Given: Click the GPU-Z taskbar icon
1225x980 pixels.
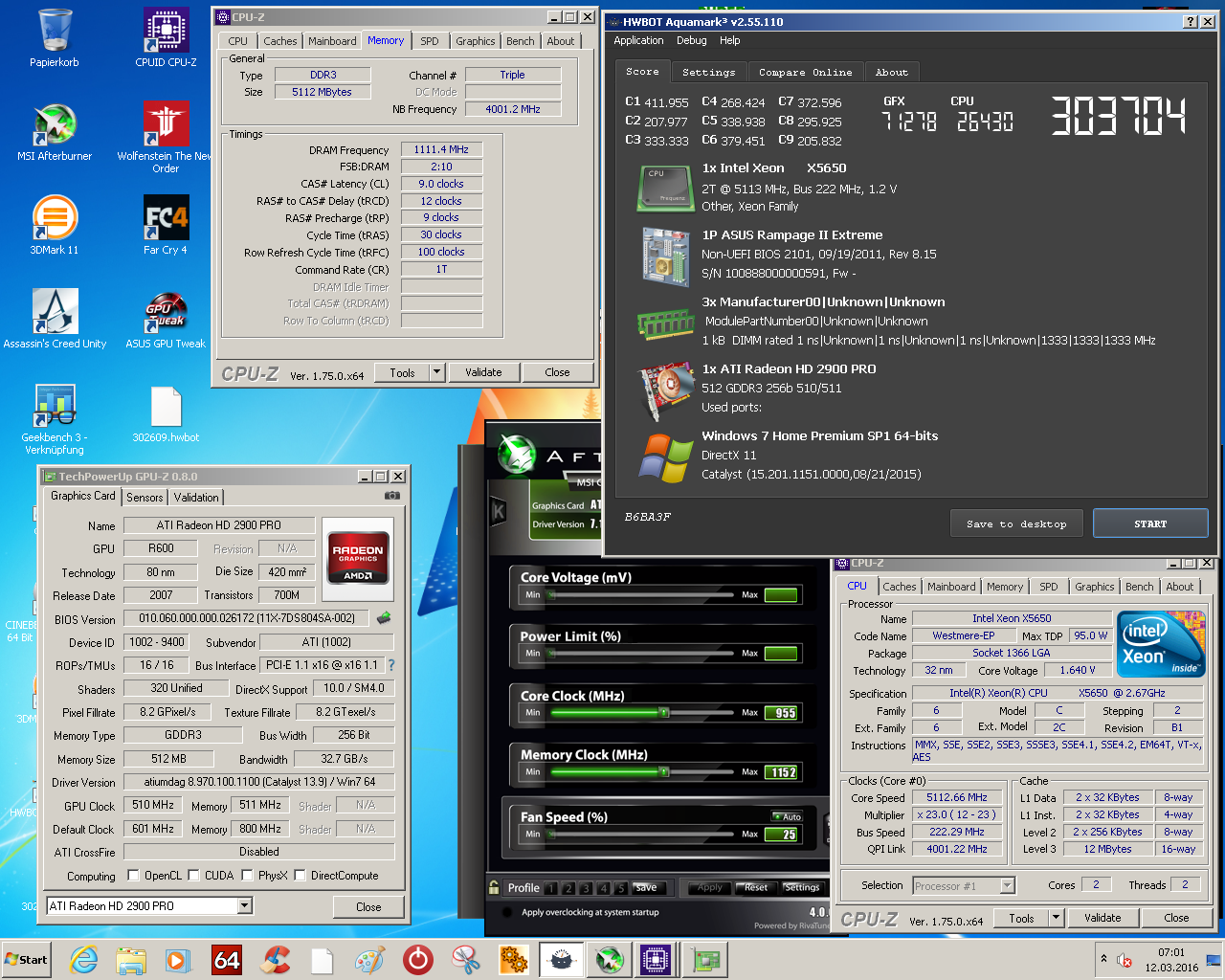Looking at the screenshot, I should point(706,960).
